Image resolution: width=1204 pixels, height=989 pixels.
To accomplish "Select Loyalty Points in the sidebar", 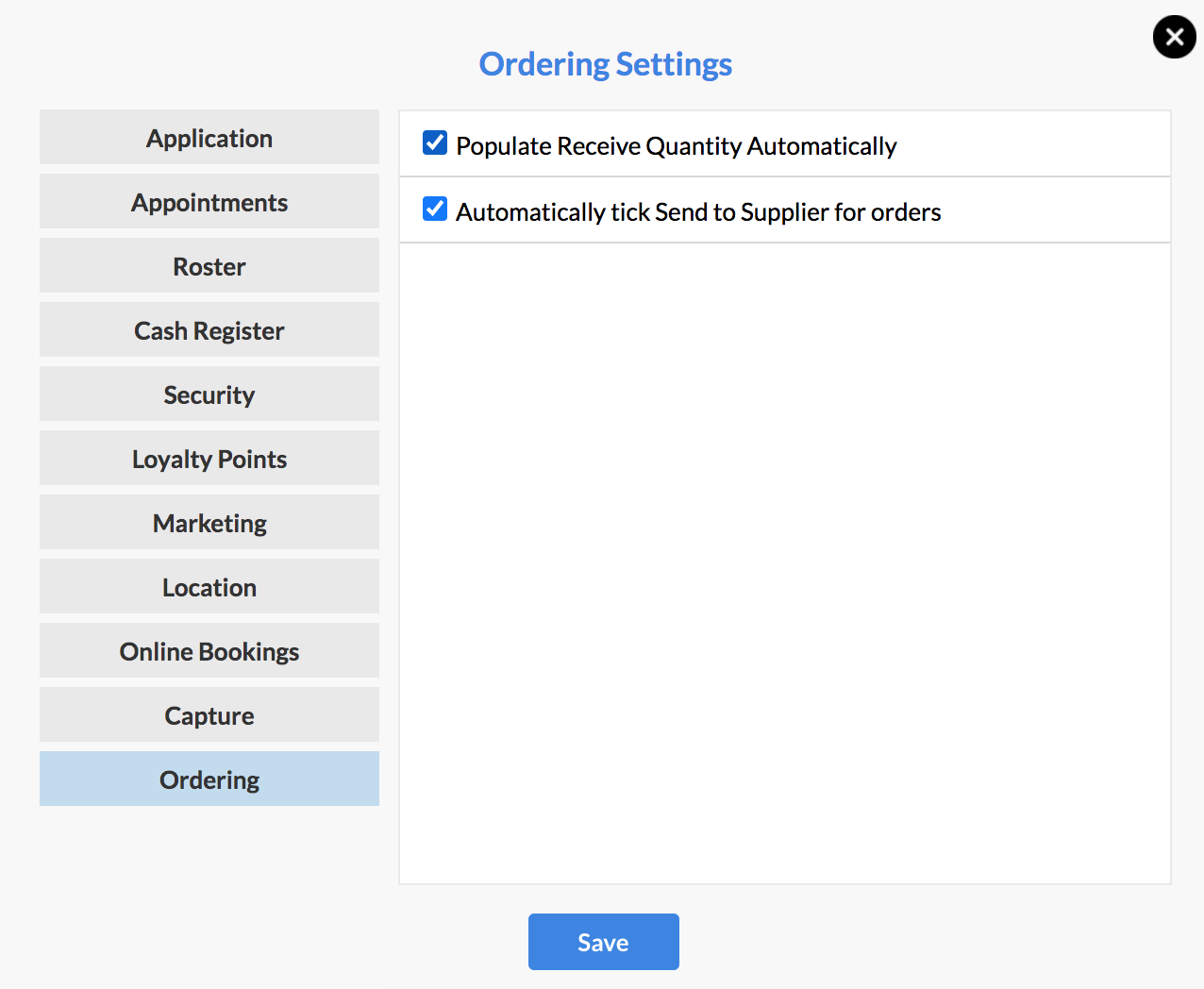I will click(209, 458).
